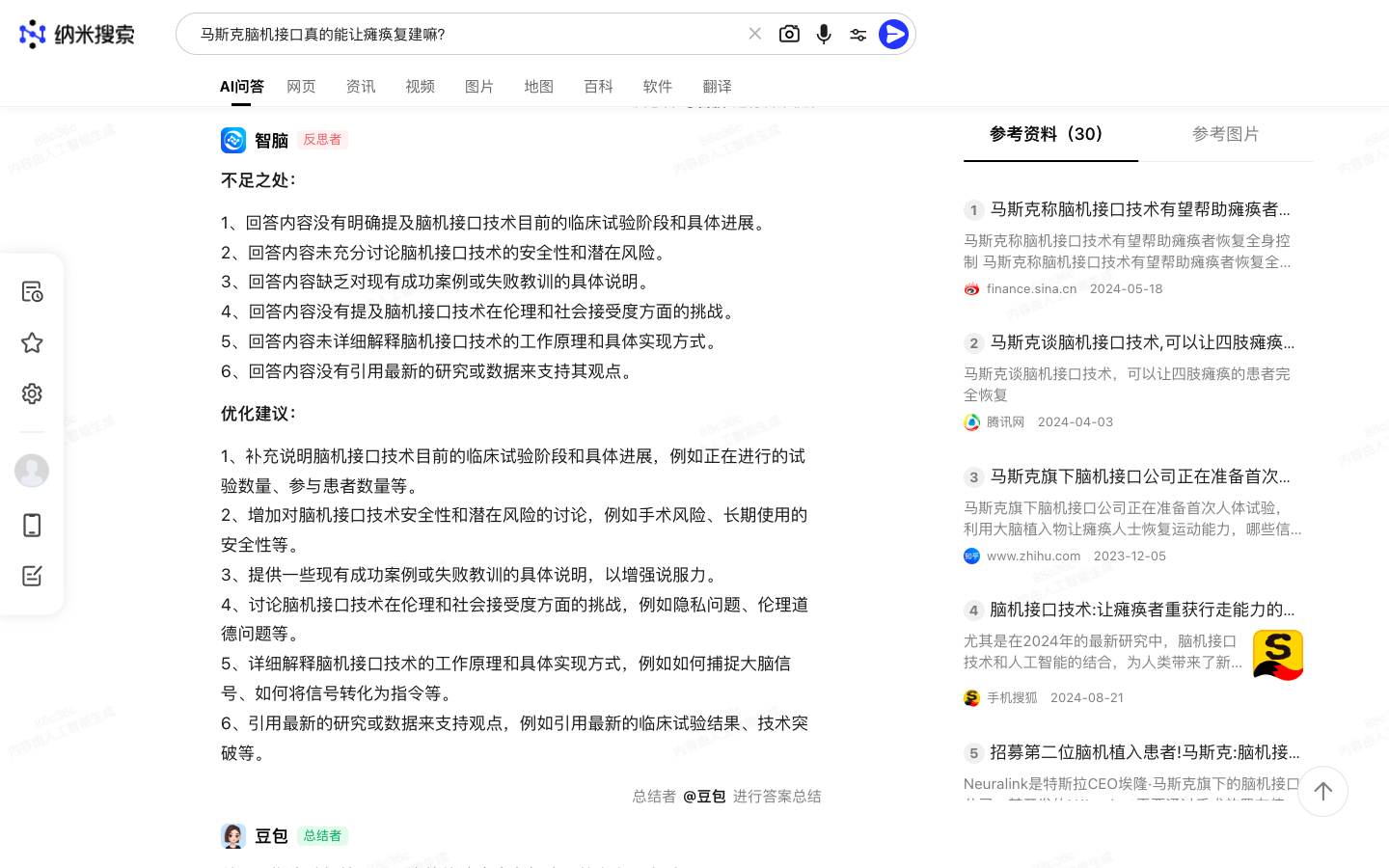The height and width of the screenshot is (868, 1389).
Task: Start voice input with microphone icon
Action: click(824, 34)
